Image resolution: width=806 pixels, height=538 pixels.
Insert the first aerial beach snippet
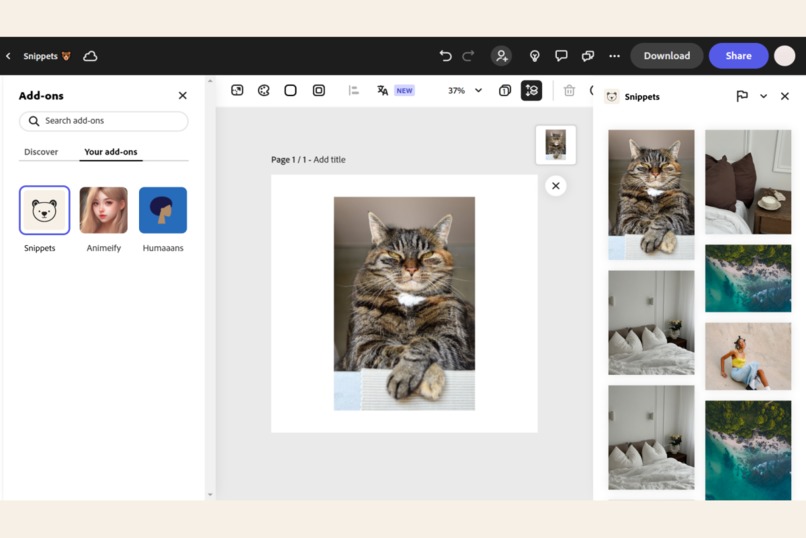(x=748, y=278)
